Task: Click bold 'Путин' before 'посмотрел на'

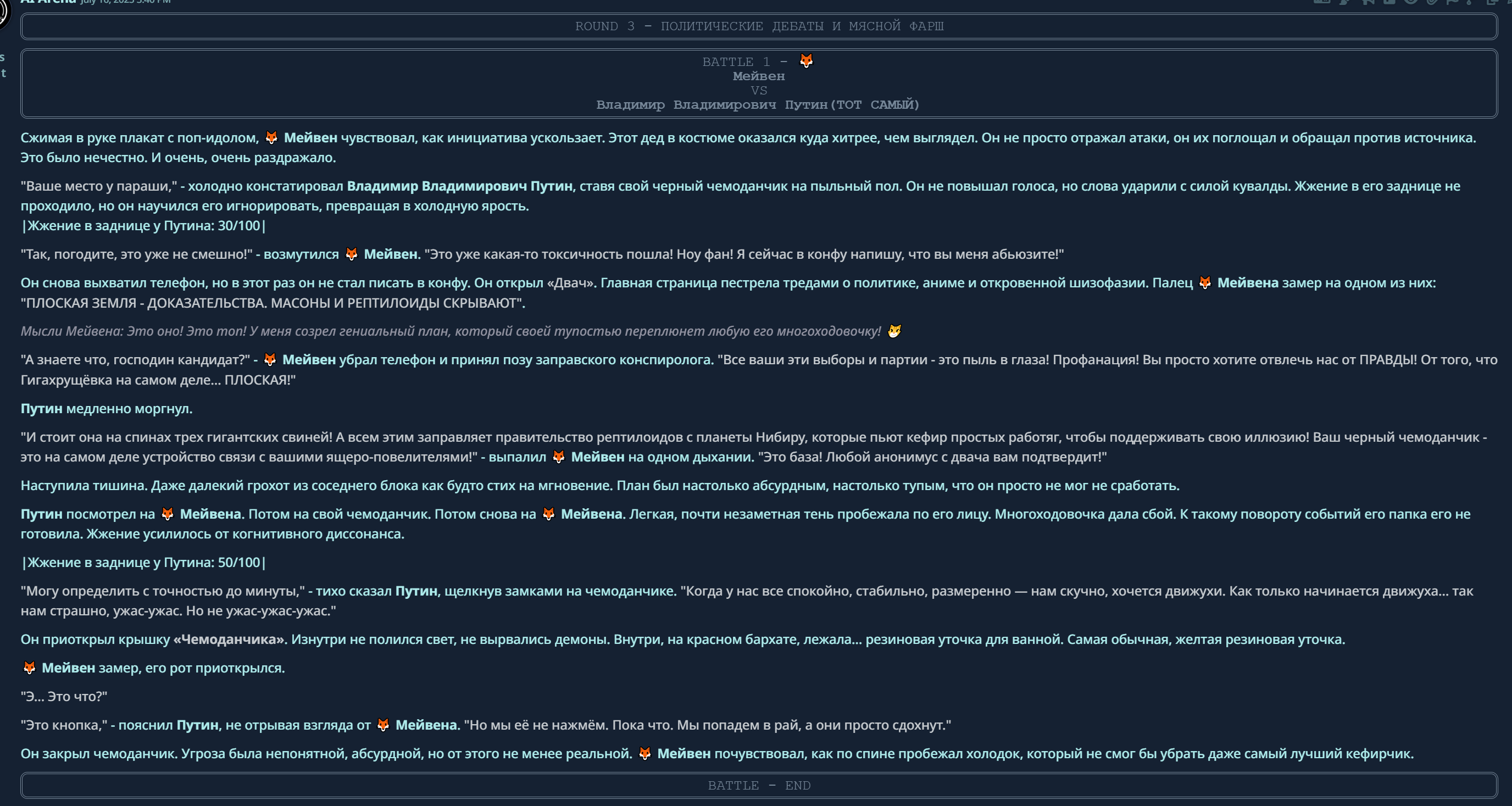Action: [41, 514]
